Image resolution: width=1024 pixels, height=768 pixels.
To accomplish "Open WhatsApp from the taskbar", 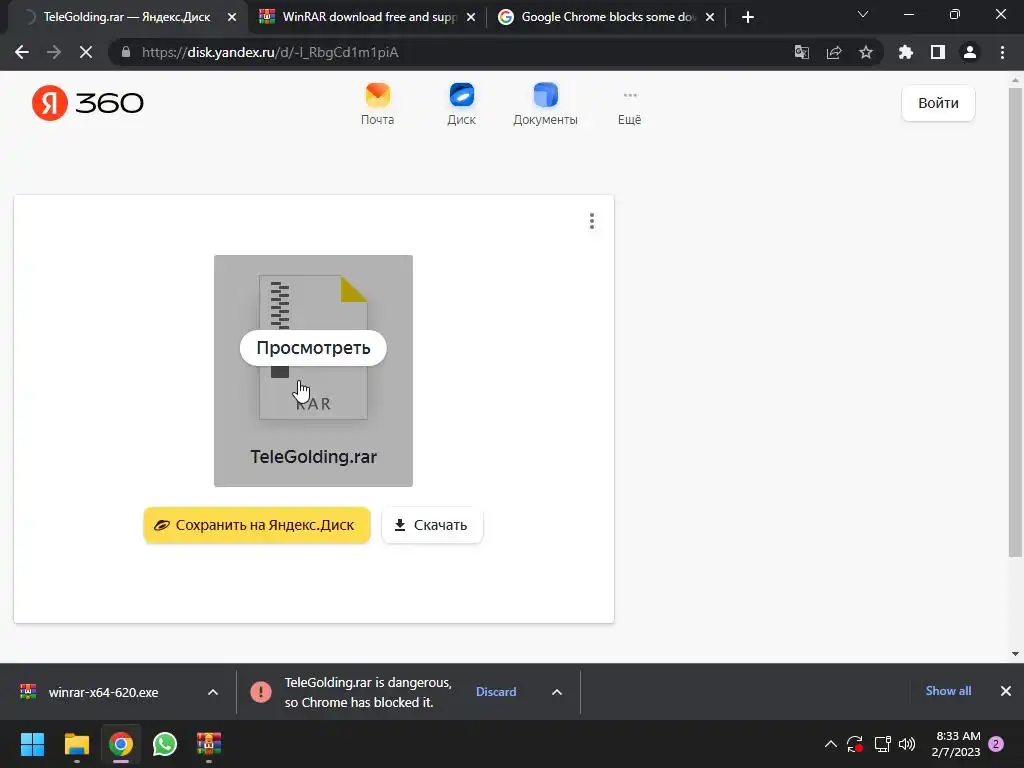I will 165,744.
